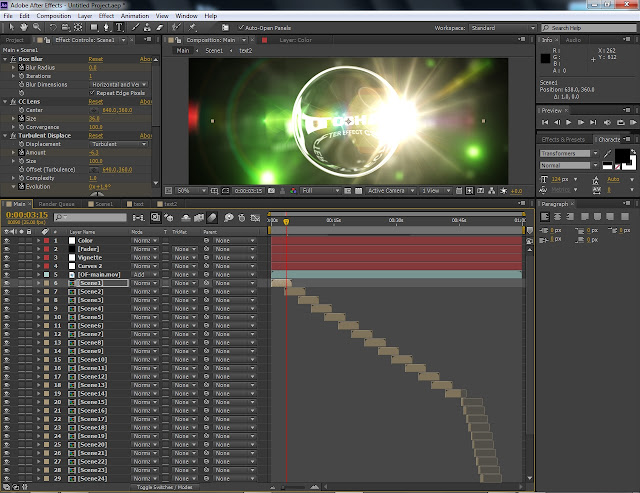Reset the CC Lens effect
This screenshot has width=640, height=493.
click(x=96, y=102)
